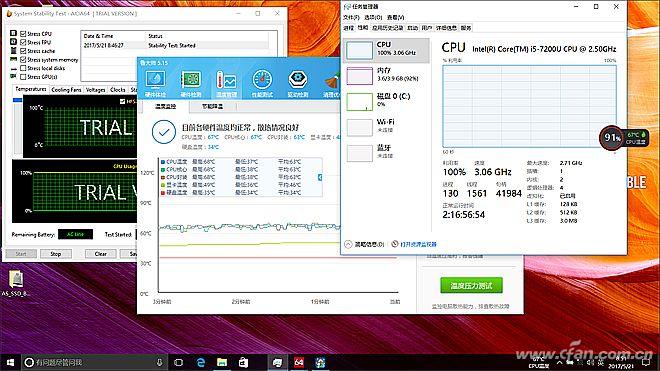Image resolution: width=660 pixels, height=371 pixels.
Task: Open temperature management thermometer icon in Lu Master
Action: tap(226, 83)
